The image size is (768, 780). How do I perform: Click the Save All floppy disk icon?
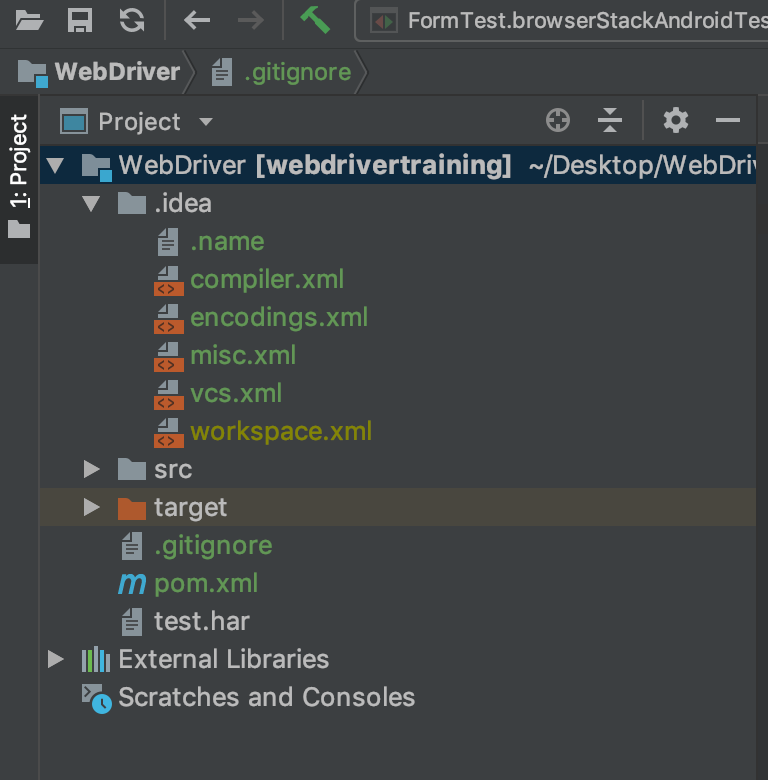80,19
